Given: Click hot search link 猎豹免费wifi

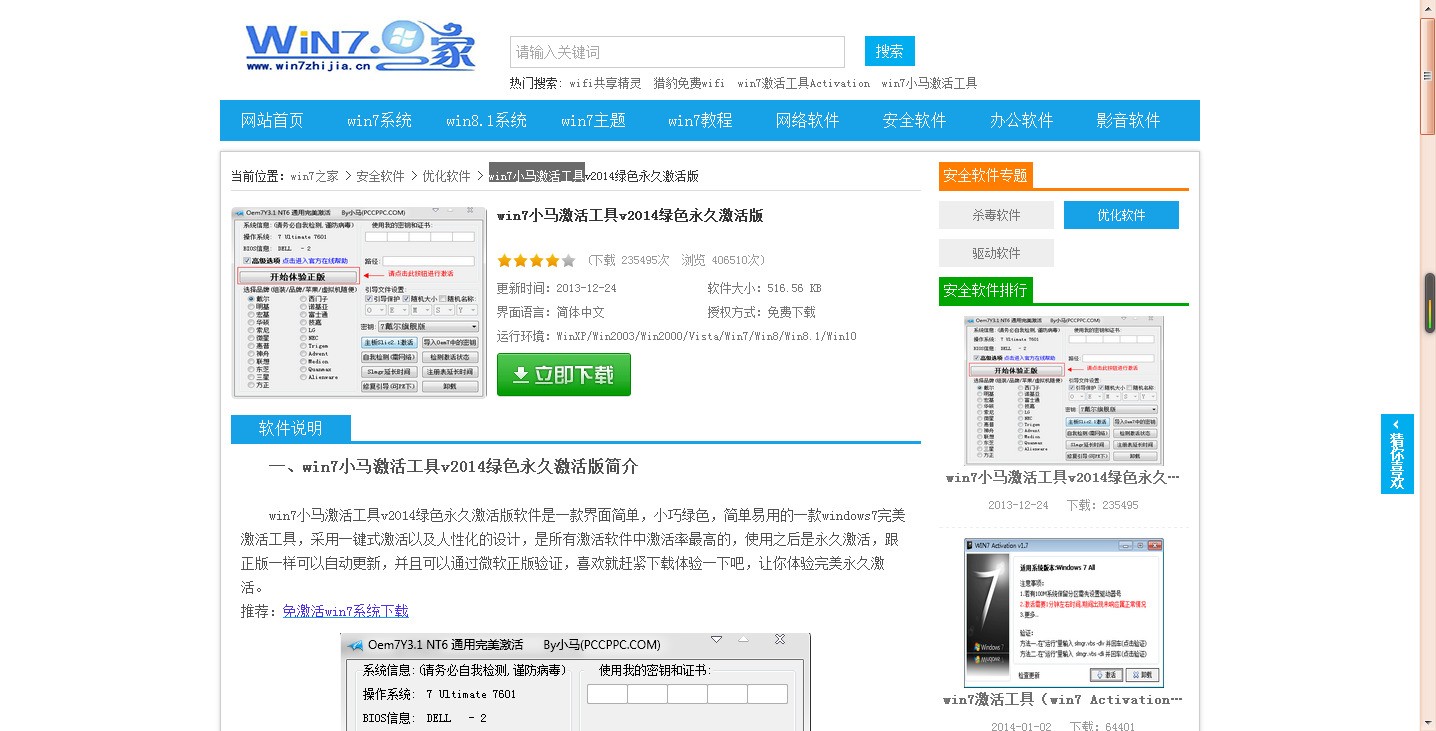Looking at the screenshot, I should pyautogui.click(x=689, y=84).
